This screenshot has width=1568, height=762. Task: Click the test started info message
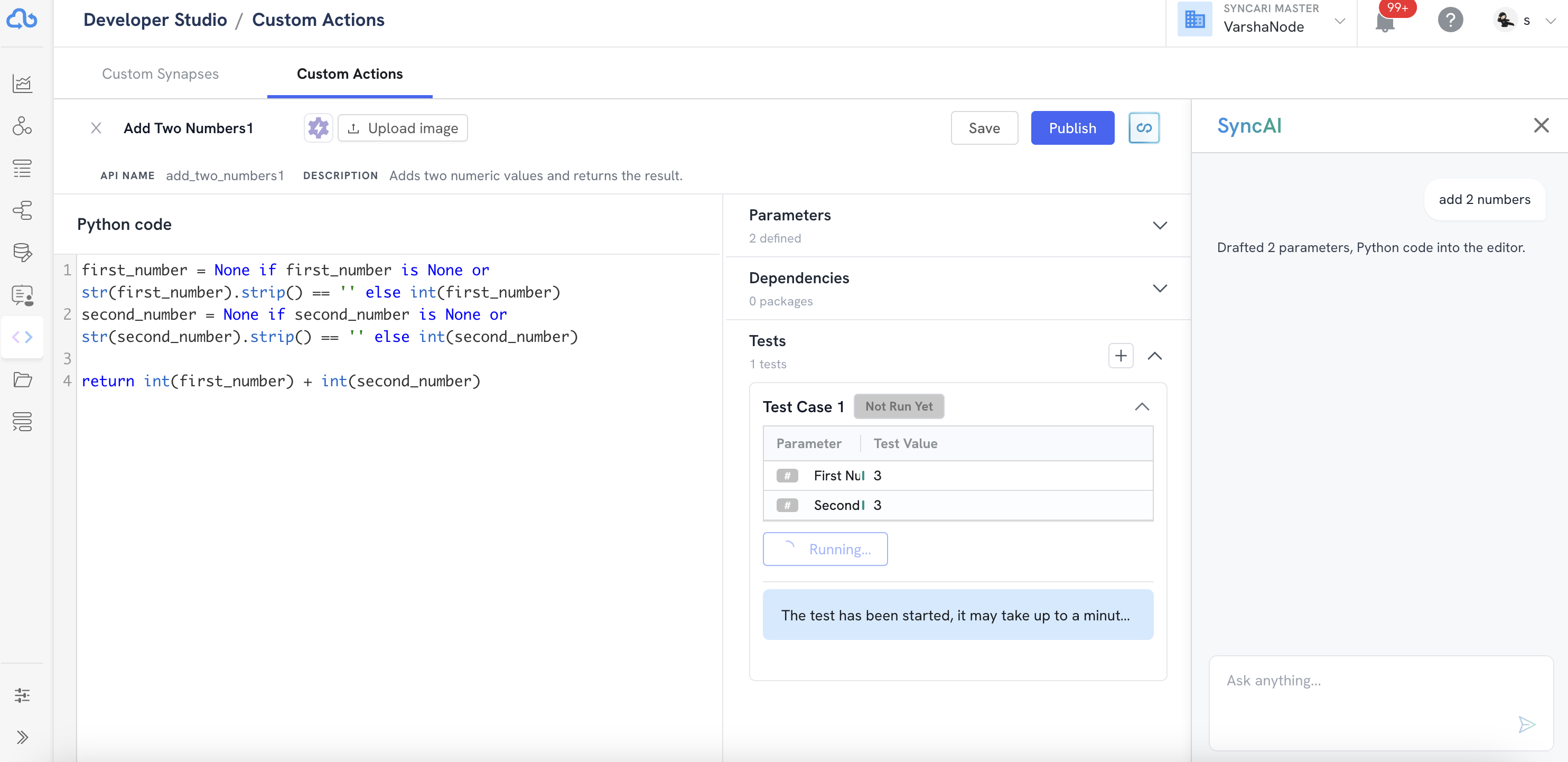point(957,615)
